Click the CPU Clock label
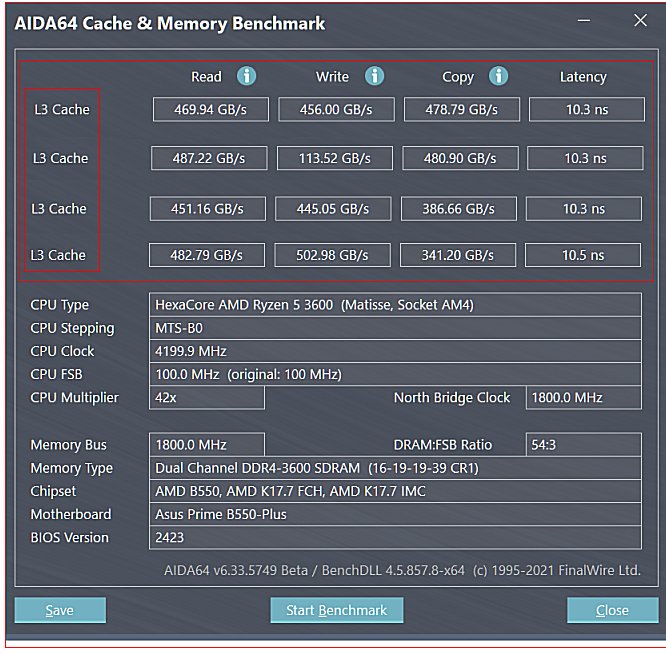The height and width of the screenshot is (654, 666). point(62,351)
